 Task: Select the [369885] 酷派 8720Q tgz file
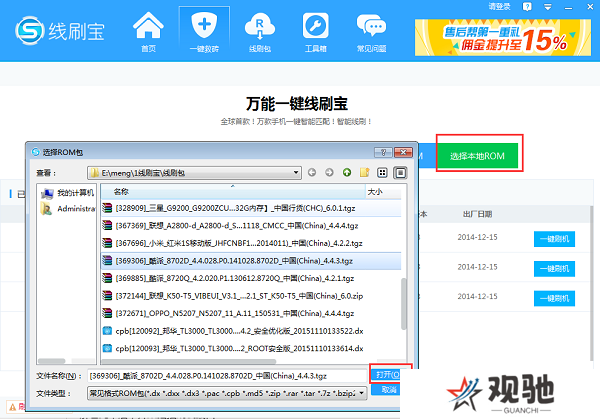tap(251, 278)
